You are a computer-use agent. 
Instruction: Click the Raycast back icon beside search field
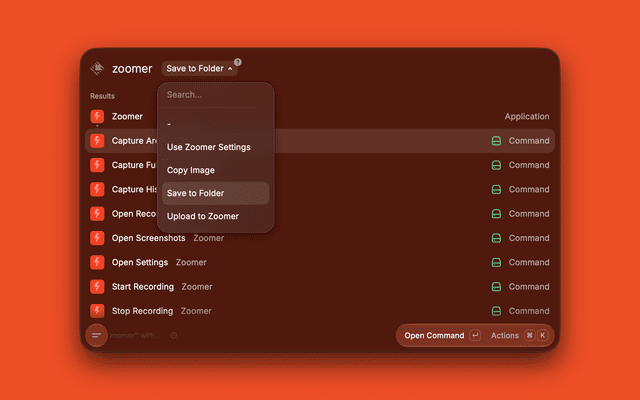[x=98, y=68]
